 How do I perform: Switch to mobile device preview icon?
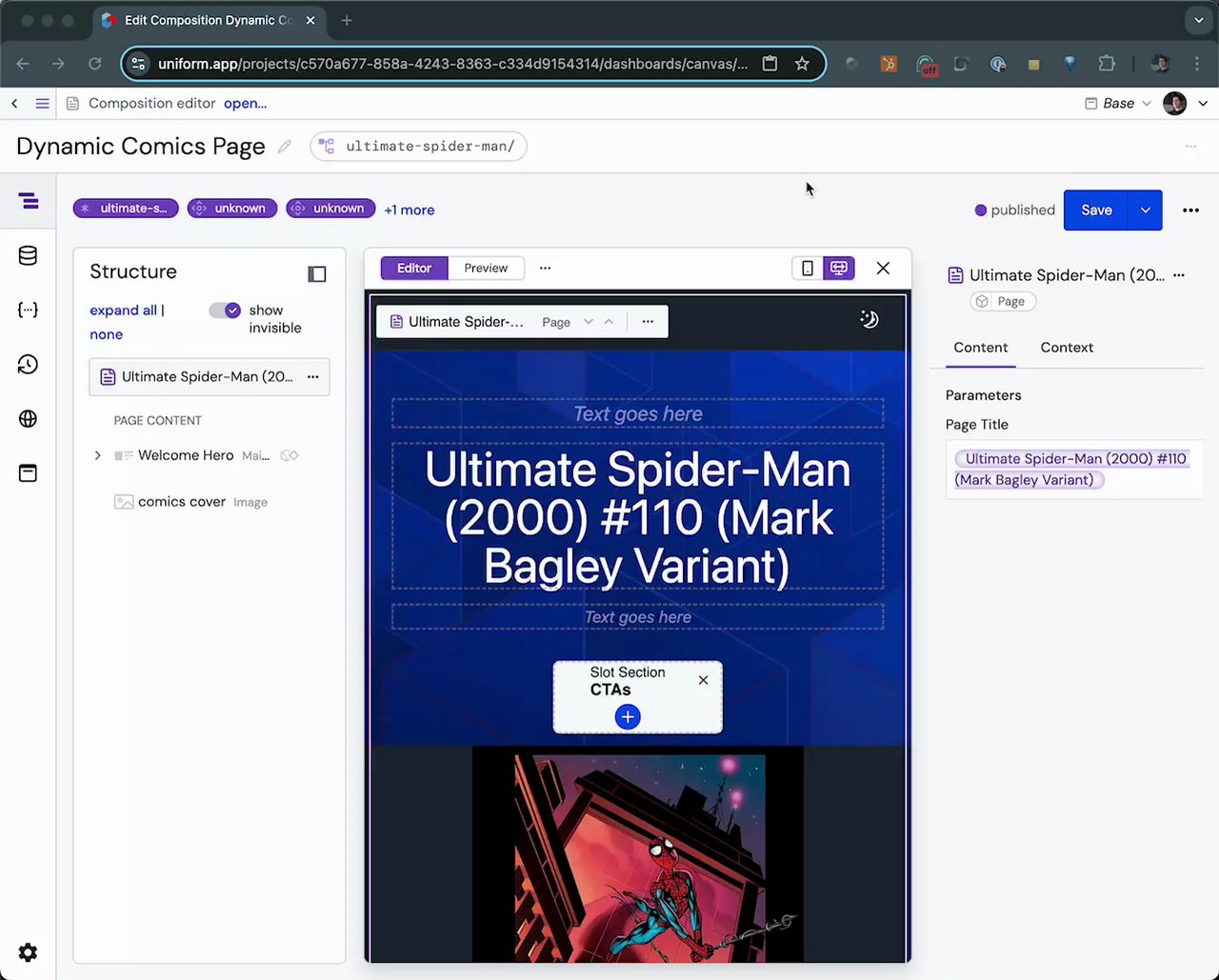(x=808, y=269)
